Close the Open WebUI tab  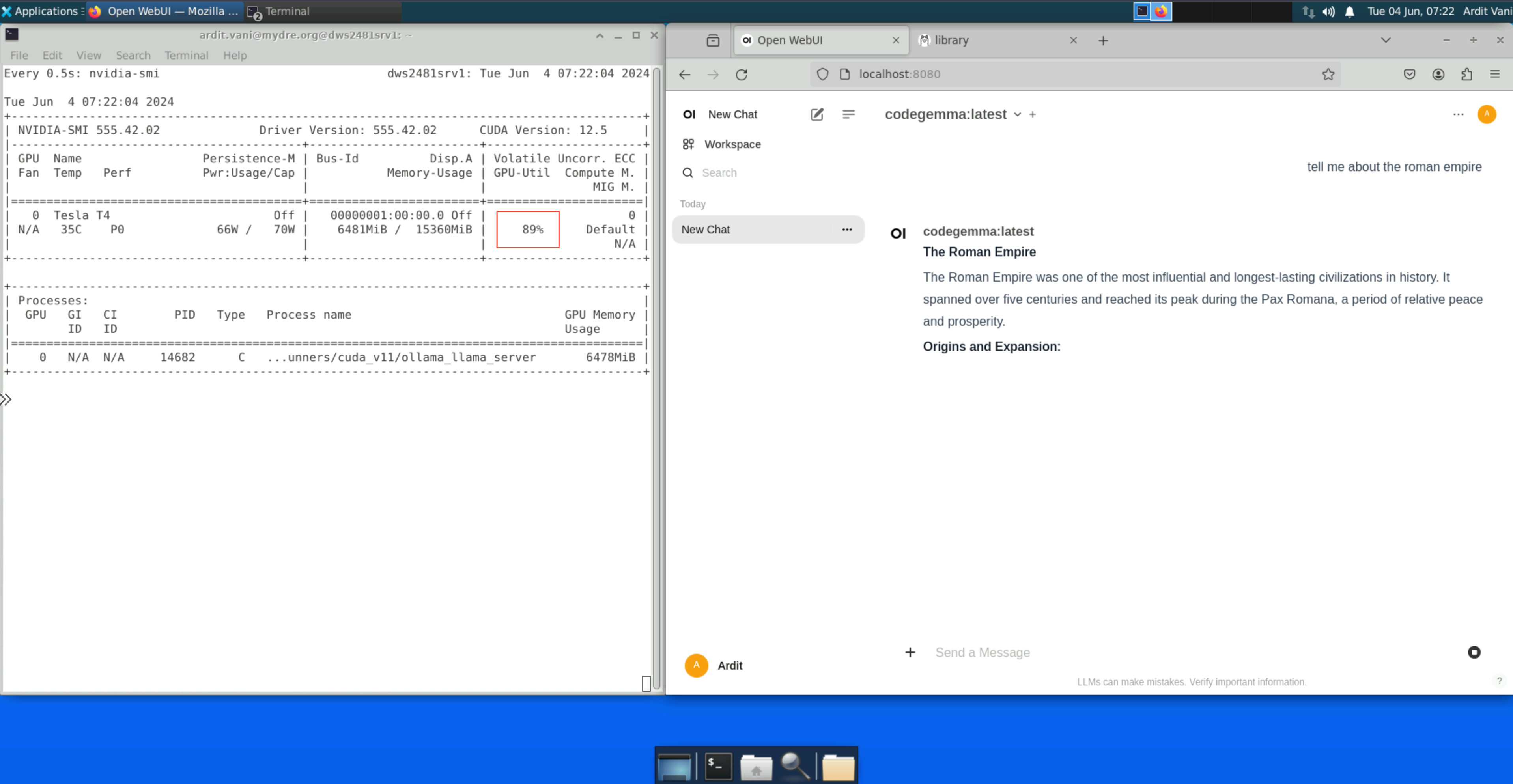(x=895, y=40)
